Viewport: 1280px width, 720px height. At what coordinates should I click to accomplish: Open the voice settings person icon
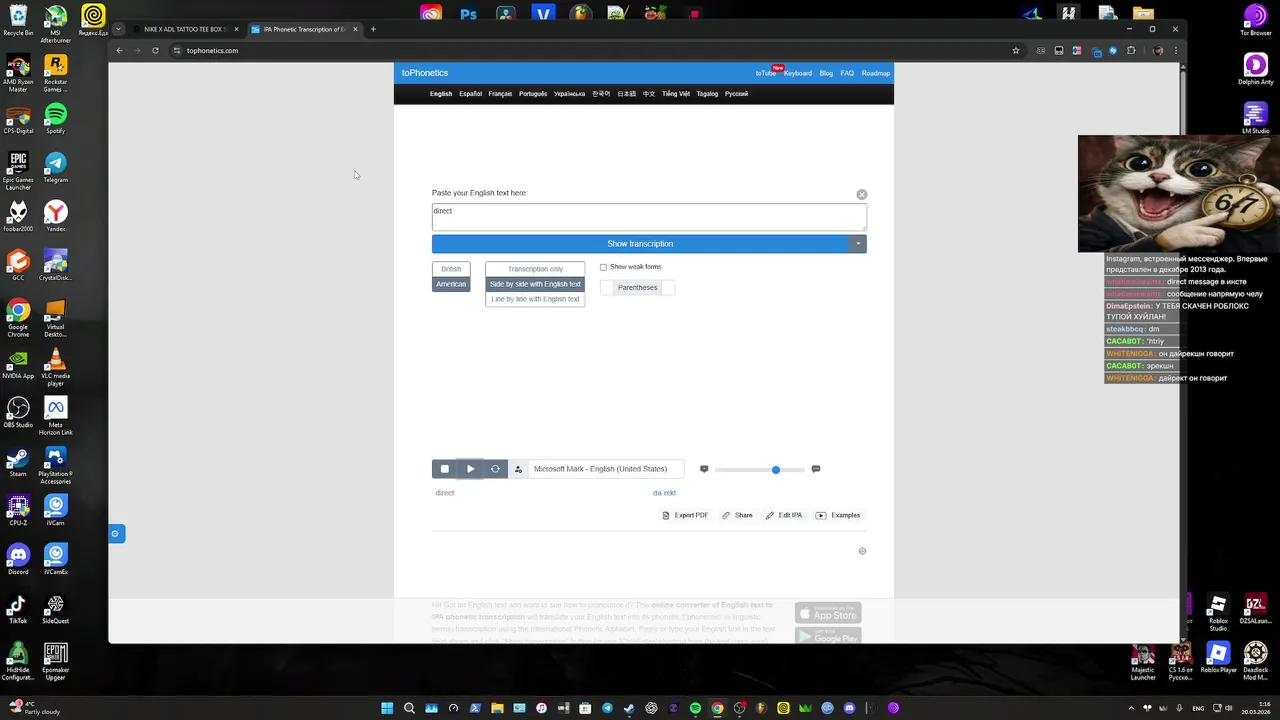tap(518, 469)
